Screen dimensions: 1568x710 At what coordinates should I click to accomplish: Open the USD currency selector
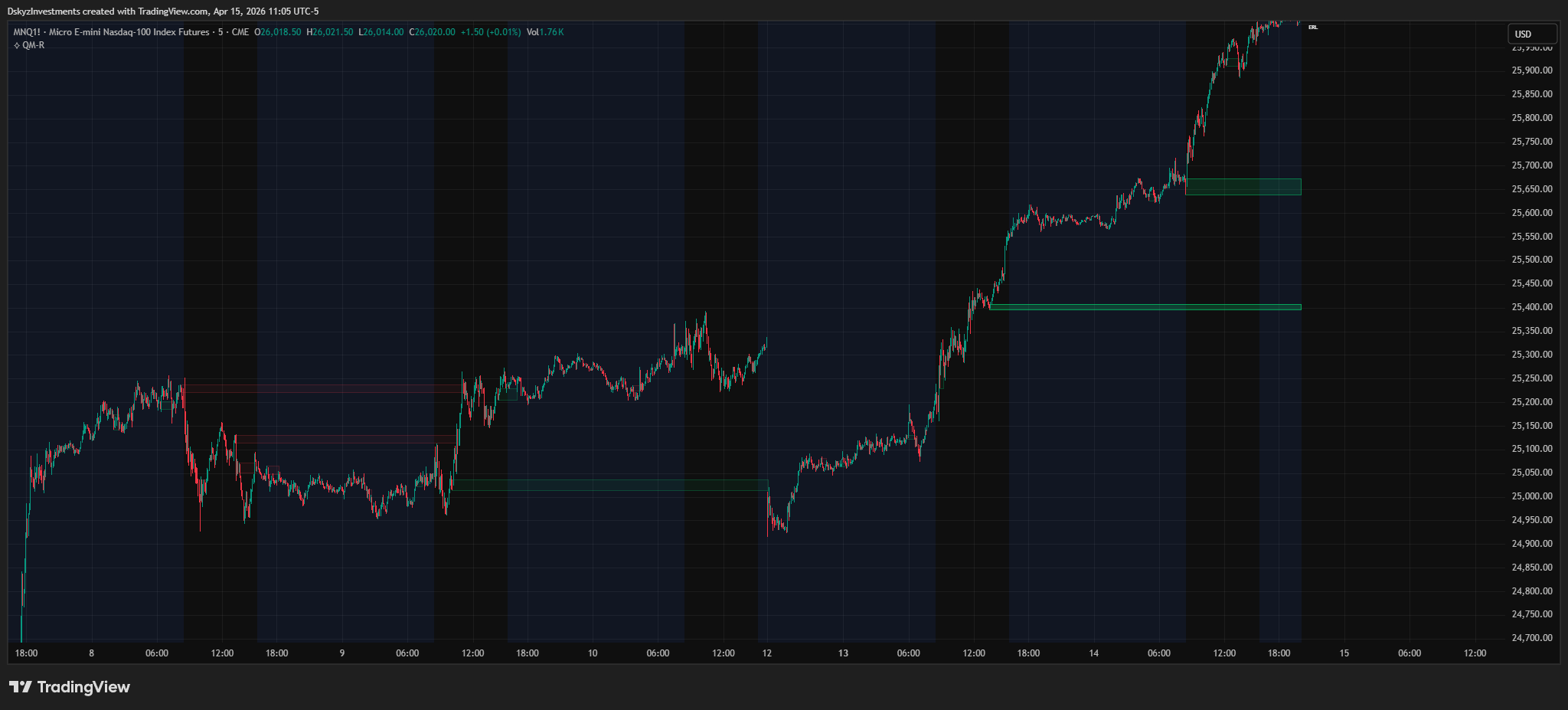click(1532, 34)
